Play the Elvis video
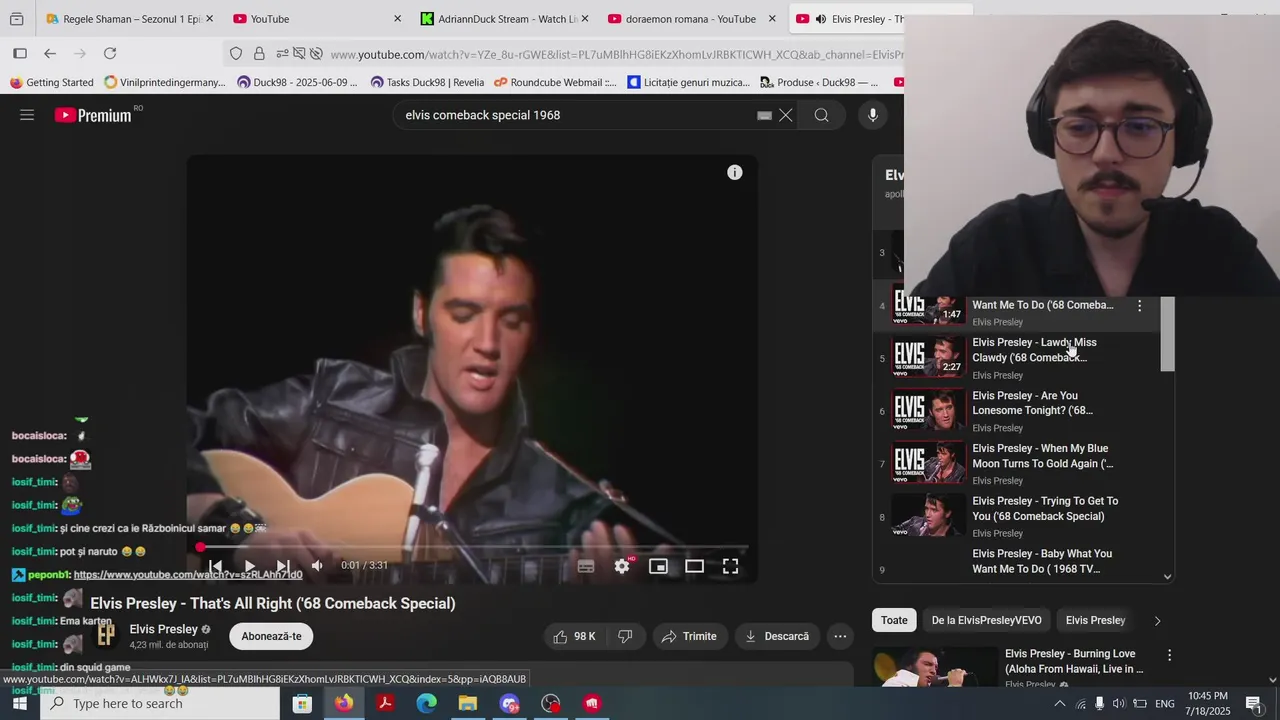1280x720 pixels. 249,566
